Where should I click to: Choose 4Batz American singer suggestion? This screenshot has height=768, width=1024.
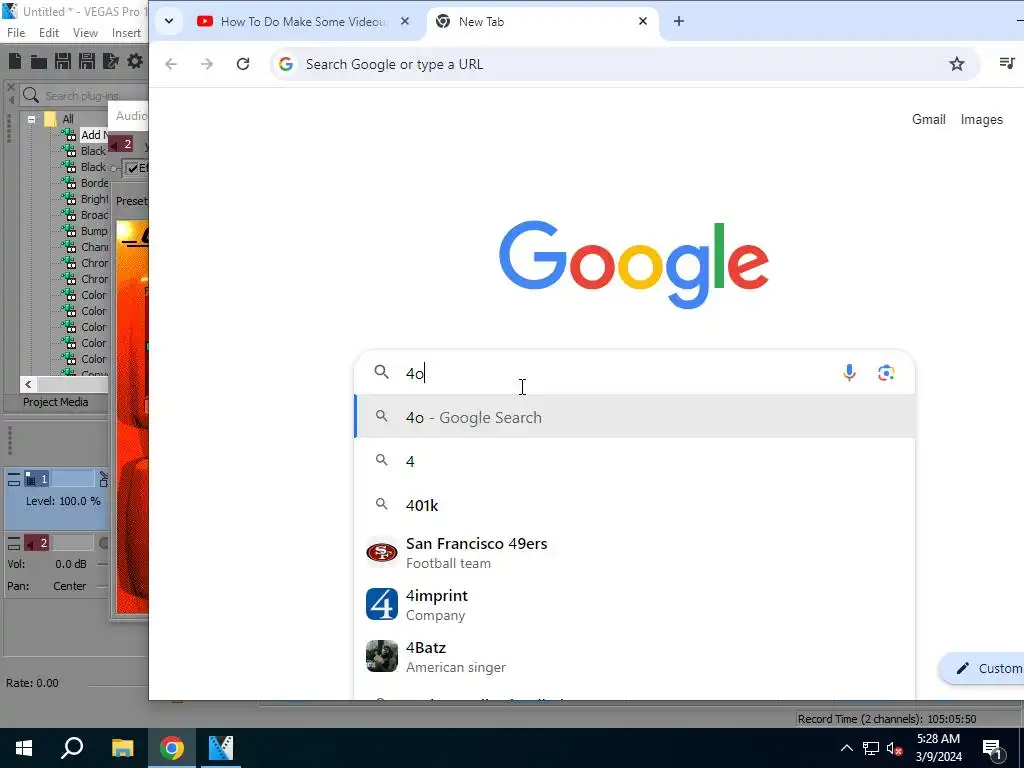635,657
